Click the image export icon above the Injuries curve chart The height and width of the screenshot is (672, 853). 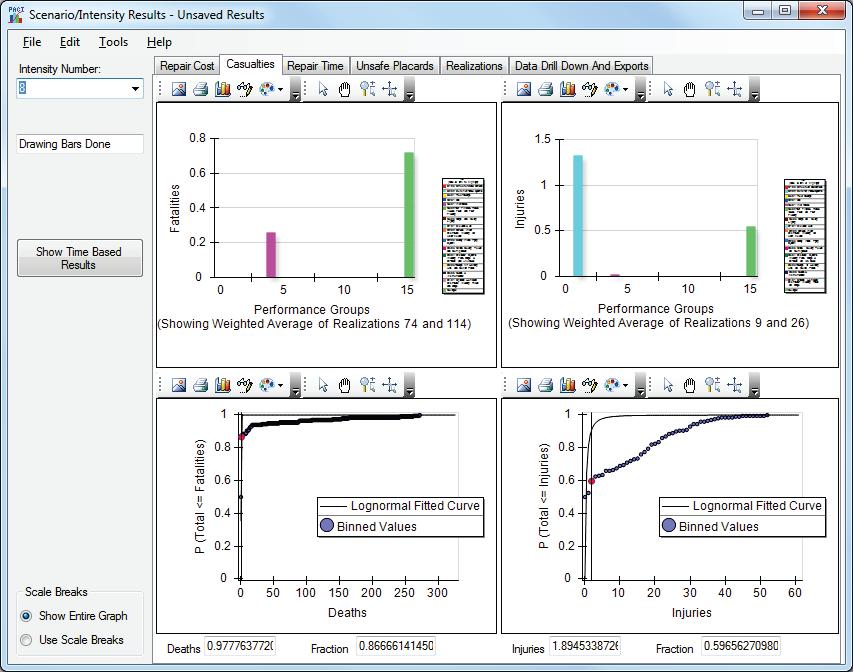tap(523, 385)
